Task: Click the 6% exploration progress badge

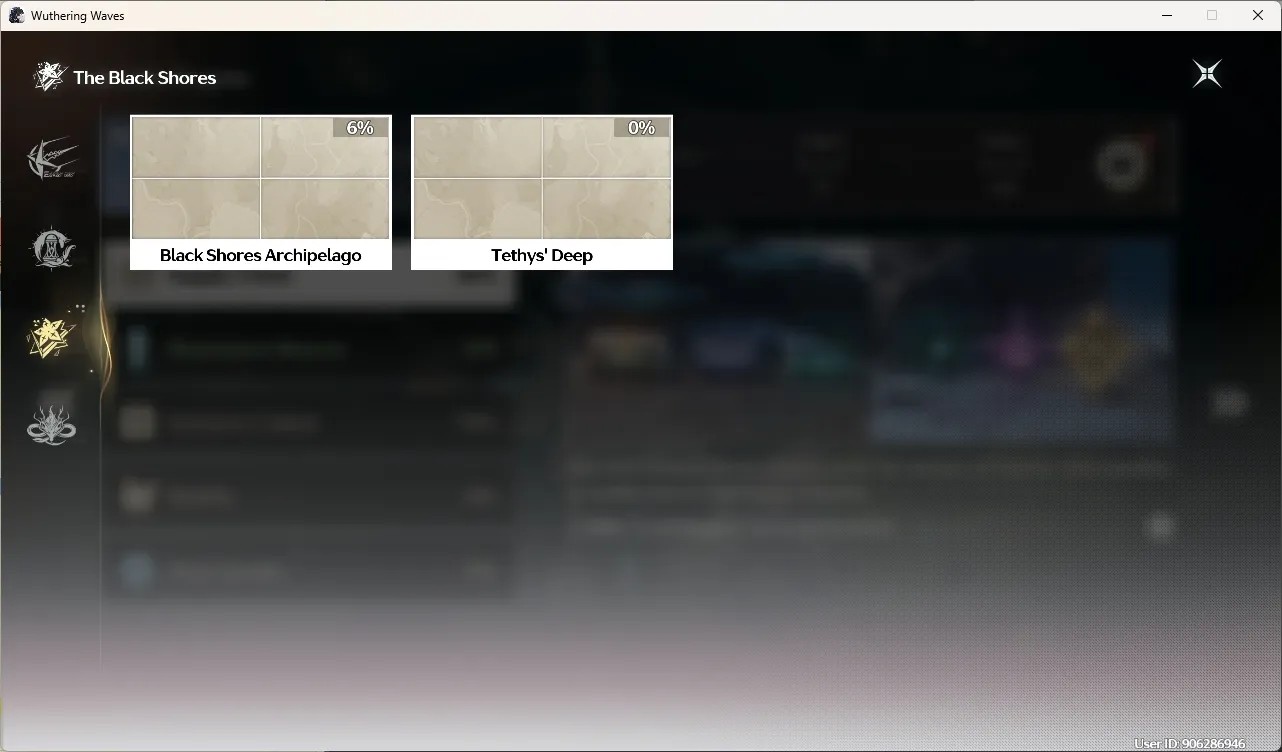Action: point(360,127)
